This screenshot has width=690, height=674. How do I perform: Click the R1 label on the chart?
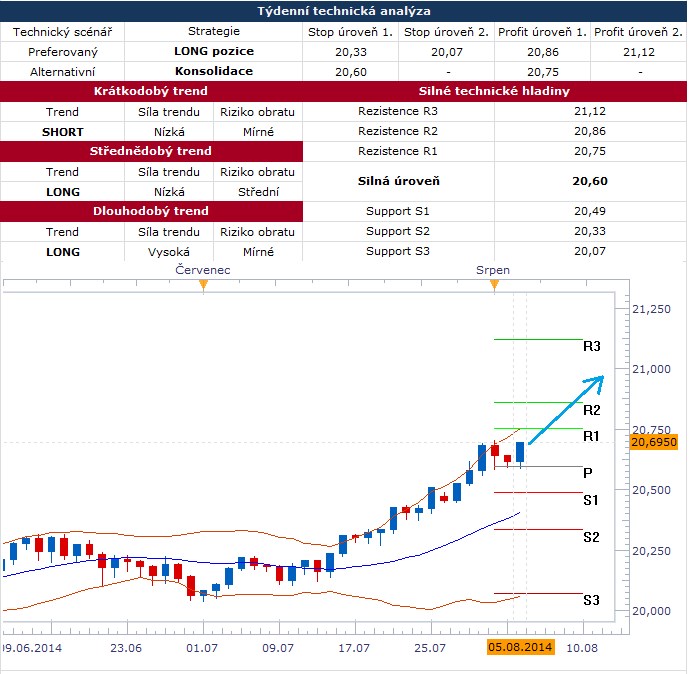click(591, 436)
